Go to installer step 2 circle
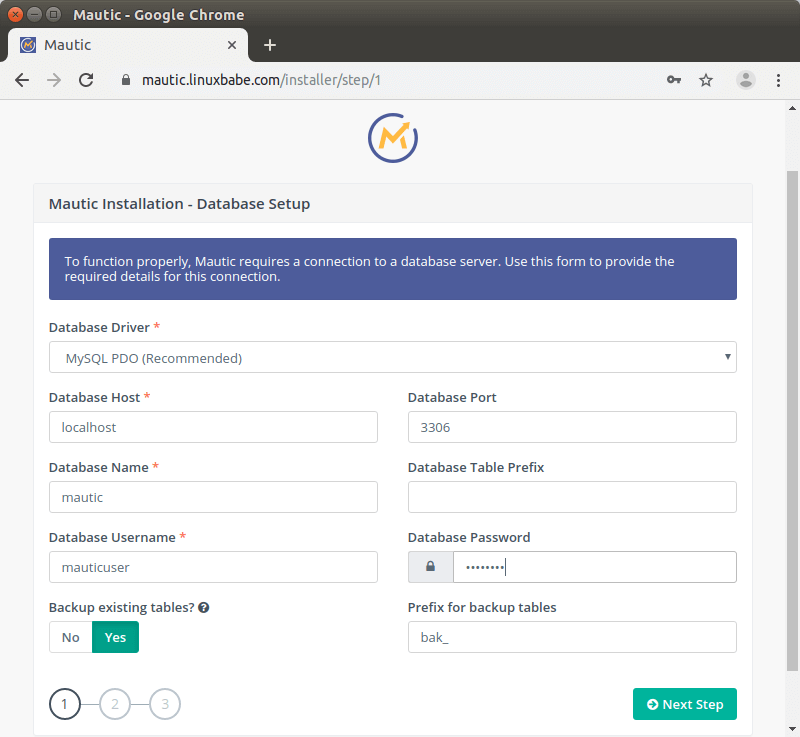Viewport: 800px width, 737px height. (115, 704)
